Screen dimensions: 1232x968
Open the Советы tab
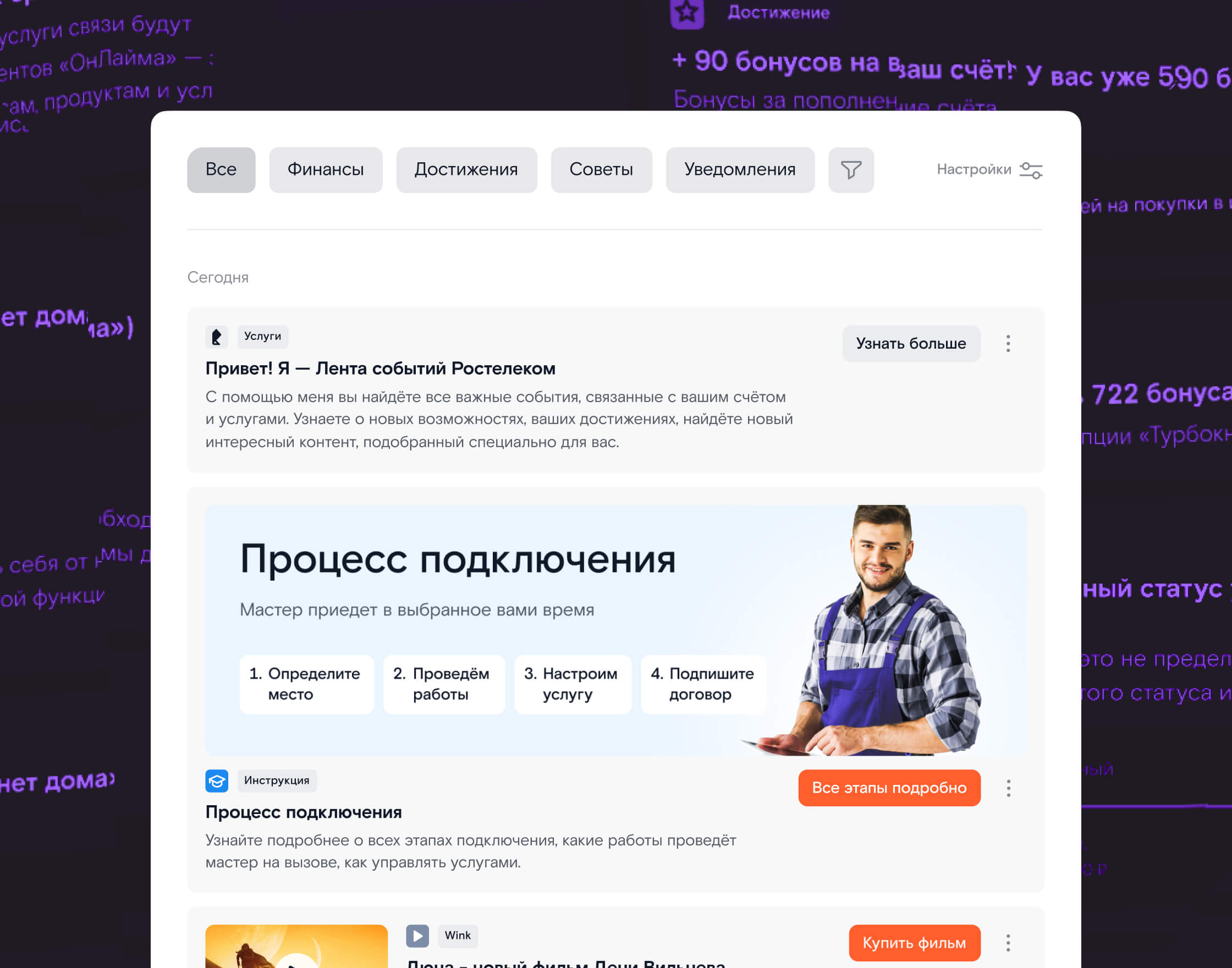click(601, 169)
